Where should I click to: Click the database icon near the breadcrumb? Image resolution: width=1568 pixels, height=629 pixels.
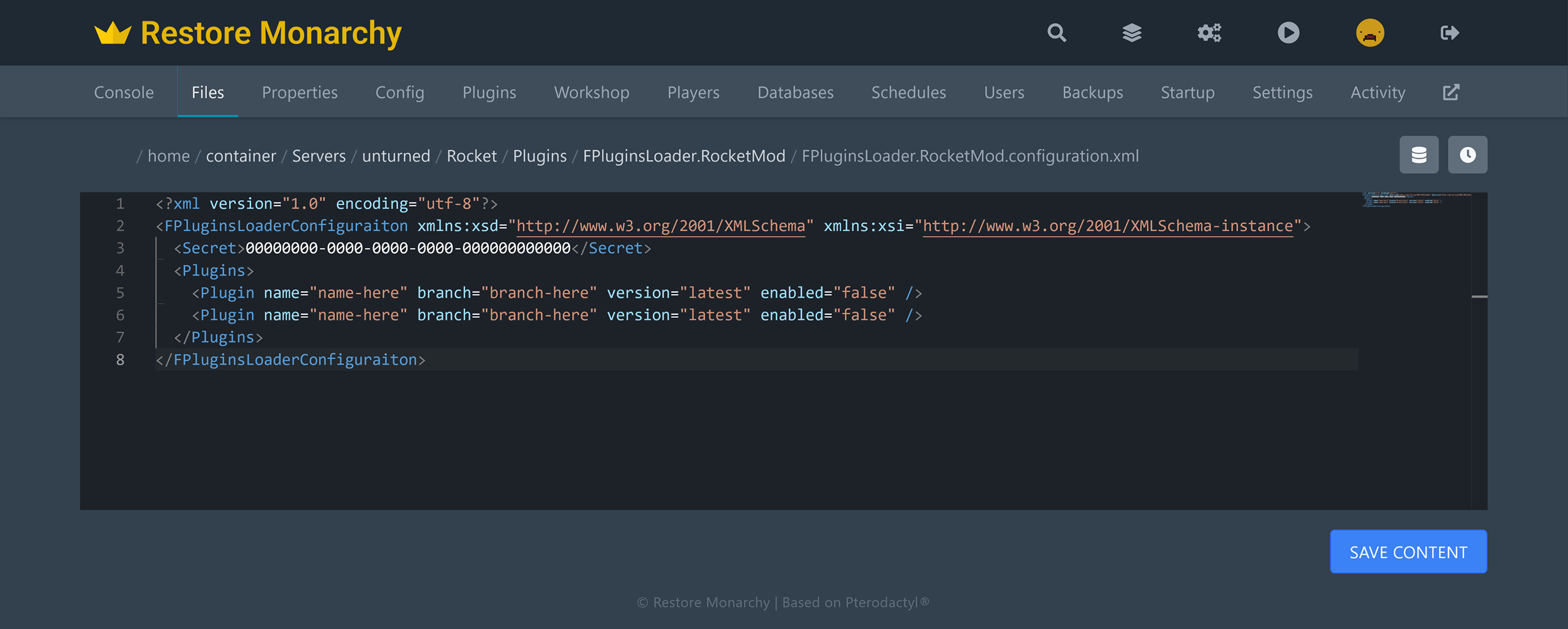tap(1419, 154)
